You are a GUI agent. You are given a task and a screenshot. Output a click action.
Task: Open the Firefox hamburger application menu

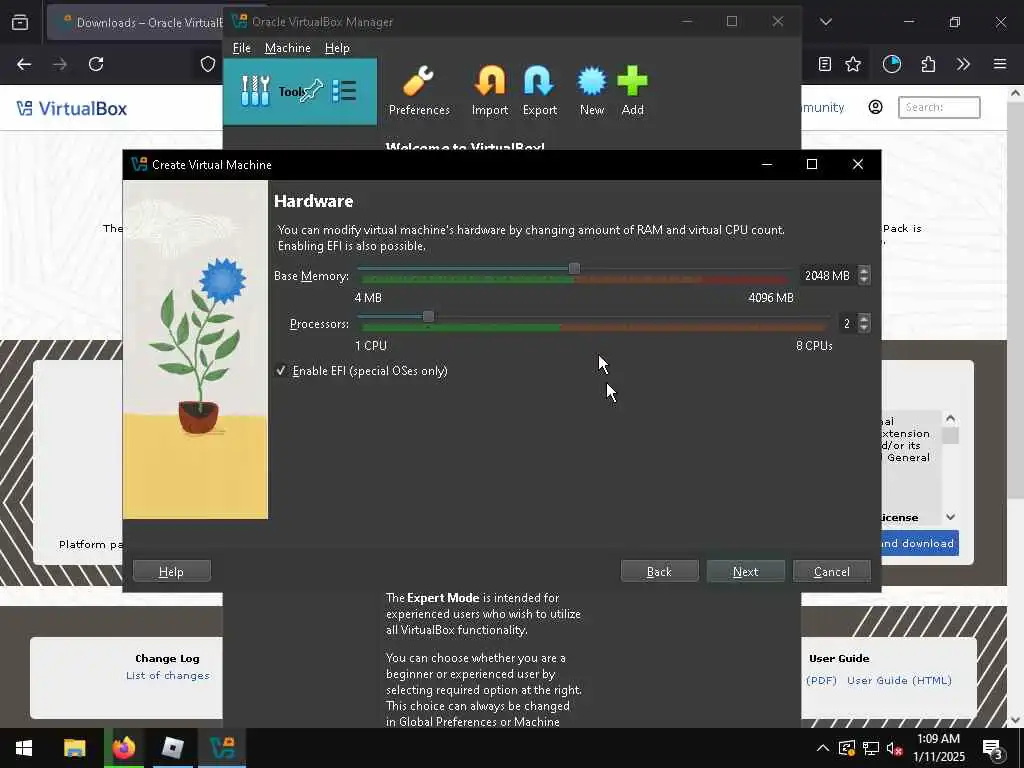pos(1000,64)
